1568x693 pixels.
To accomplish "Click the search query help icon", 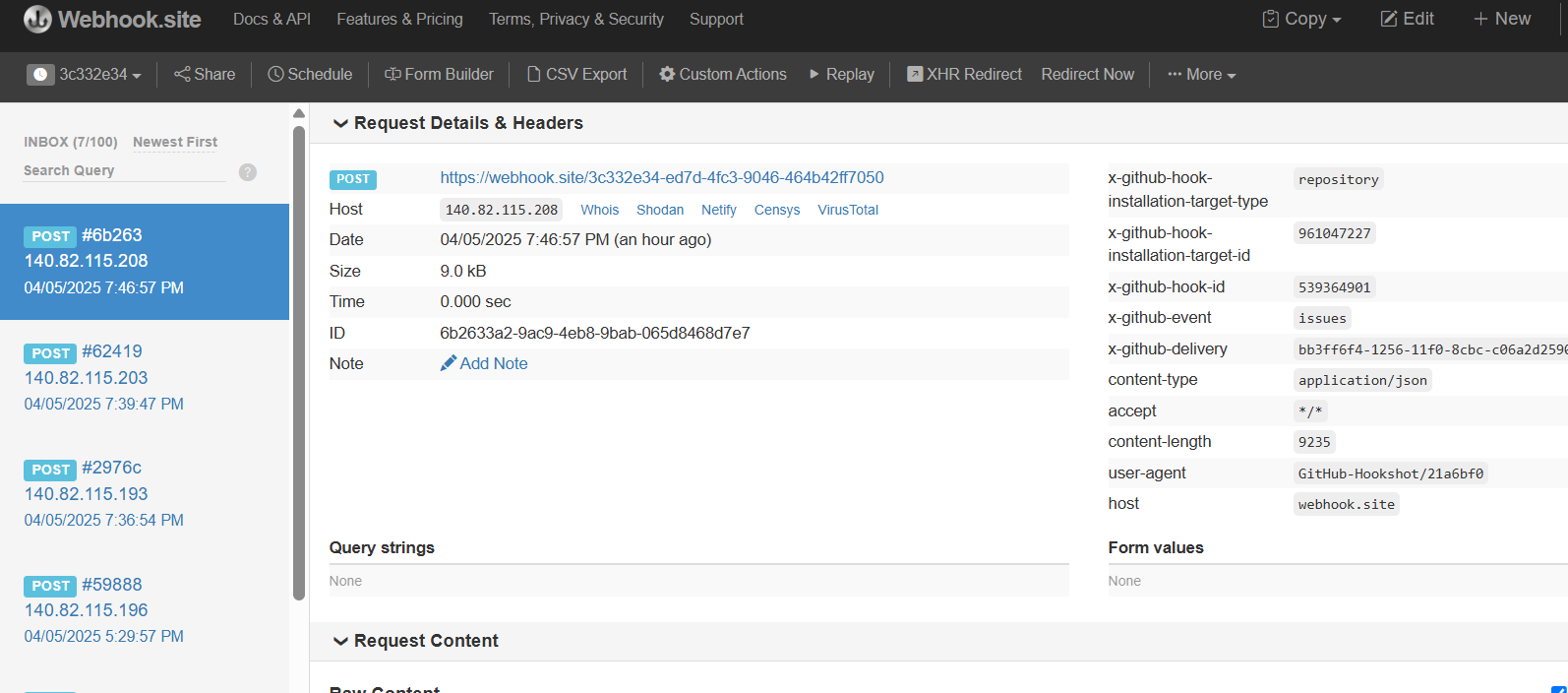I will tap(248, 172).
